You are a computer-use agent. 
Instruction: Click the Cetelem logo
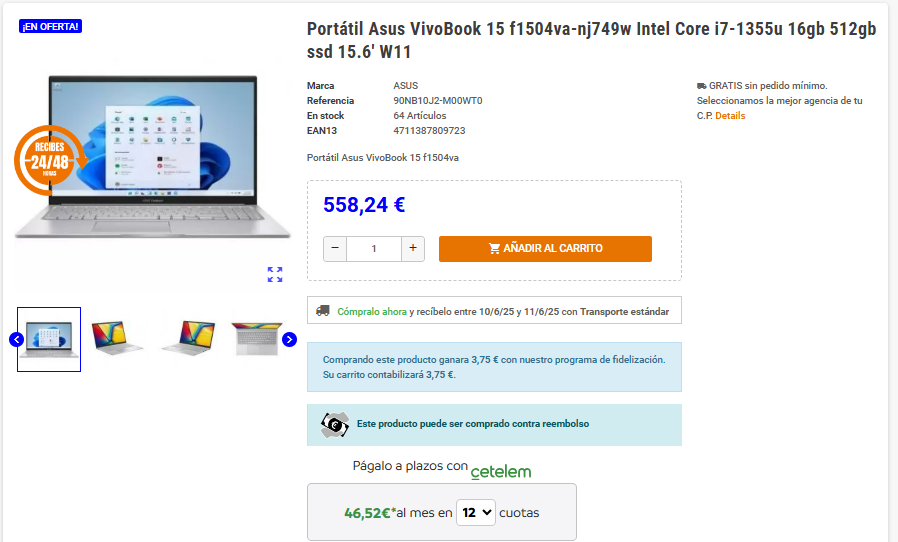[x=501, y=472]
